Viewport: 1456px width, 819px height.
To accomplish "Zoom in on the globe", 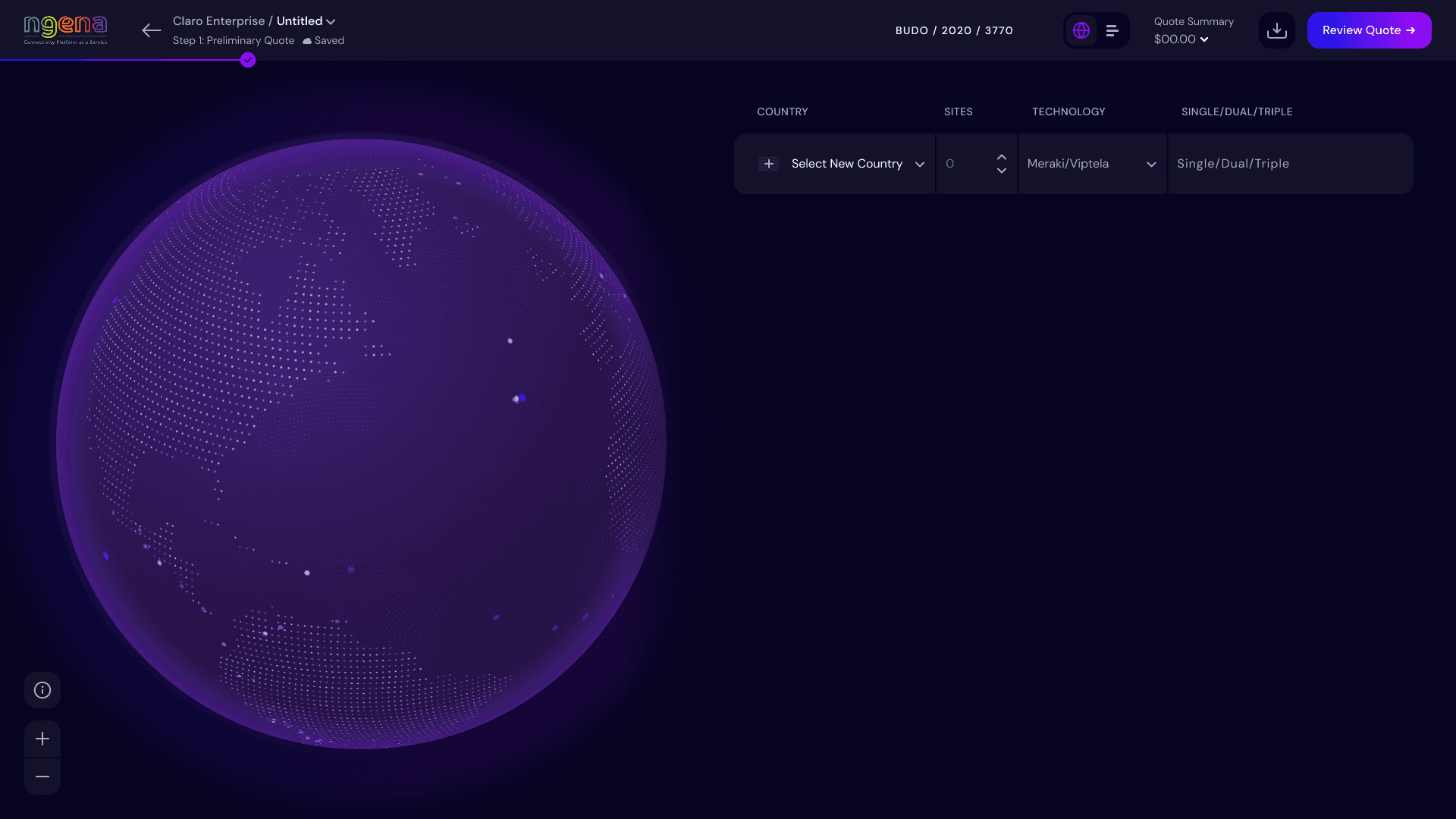I will pos(42,739).
